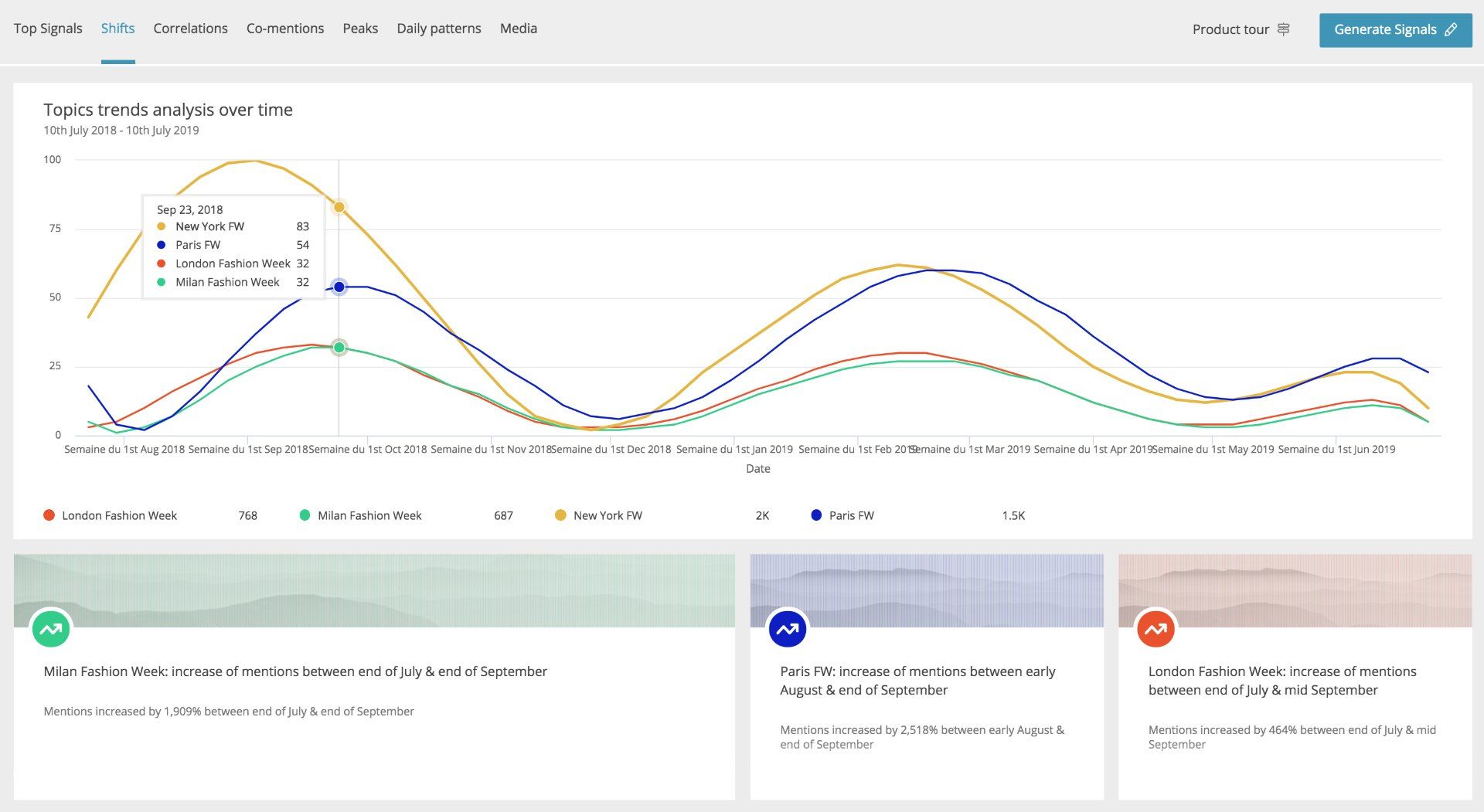Screen dimensions: 1484x812
Task: Toggle Paris FW legend dot
Action: point(816,515)
